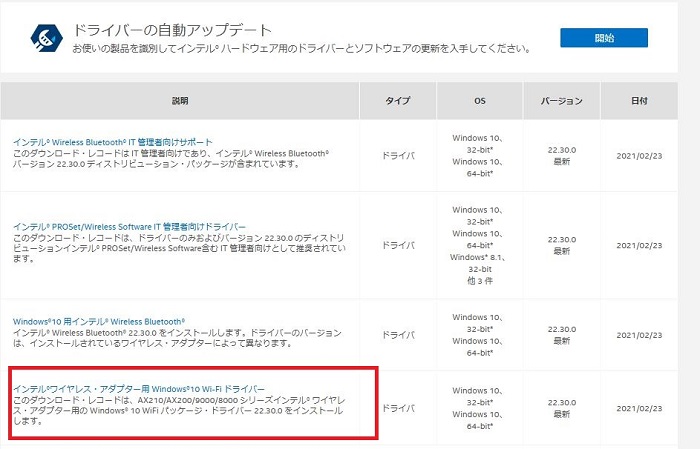Image resolution: width=700 pixels, height=449 pixels.
Task: Click date 2021/02/23 in PROSet/Wireless row
Action: click(639, 245)
